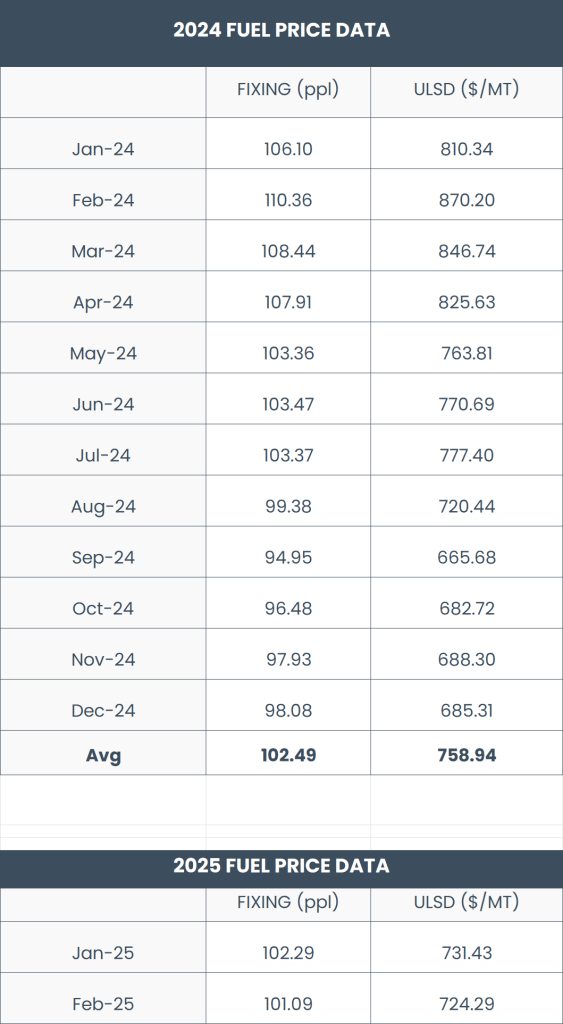The width and height of the screenshot is (563, 1024).
Task: Select the May-24 fixing value 103.36
Action: tap(288, 353)
